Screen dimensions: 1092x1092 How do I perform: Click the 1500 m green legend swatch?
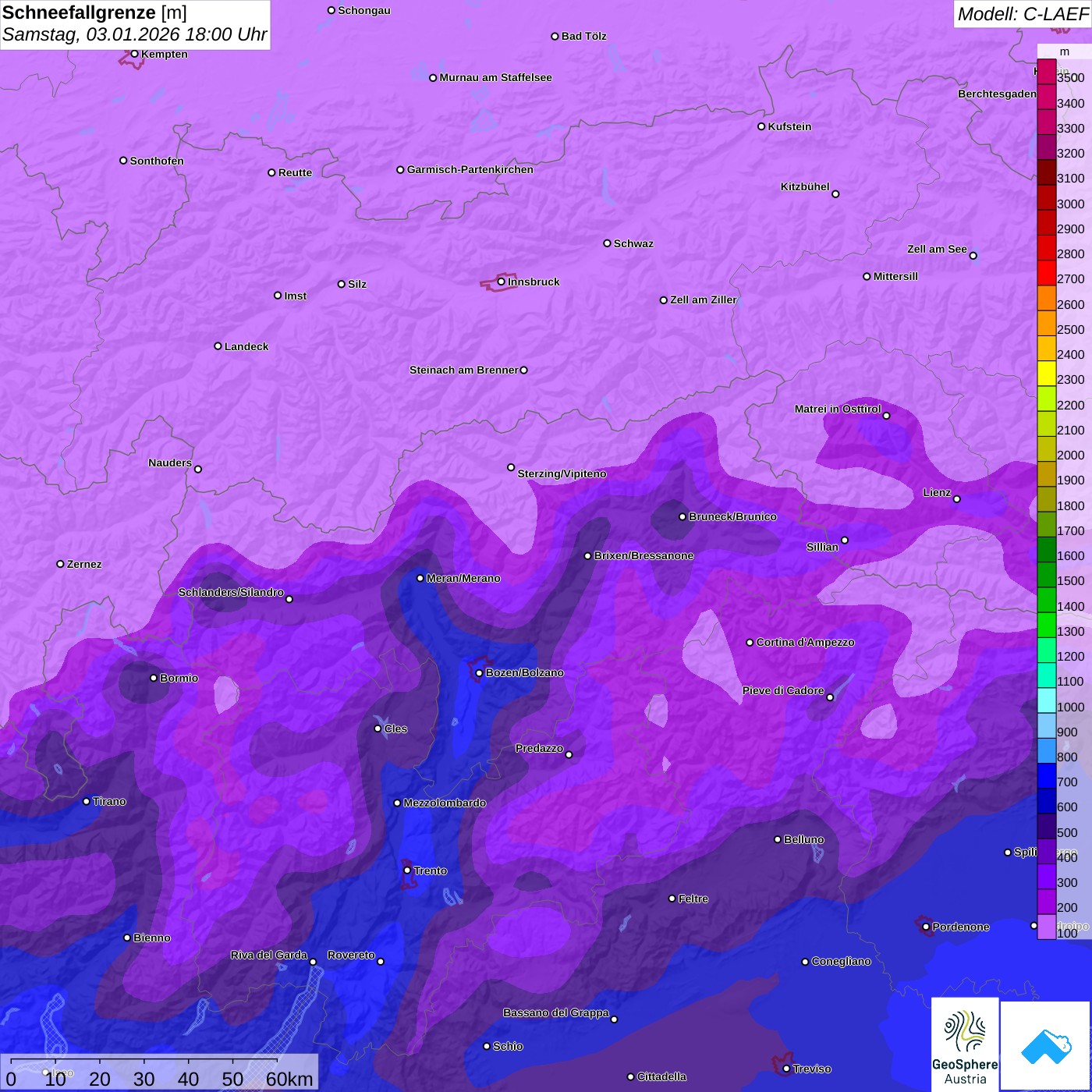(1046, 575)
